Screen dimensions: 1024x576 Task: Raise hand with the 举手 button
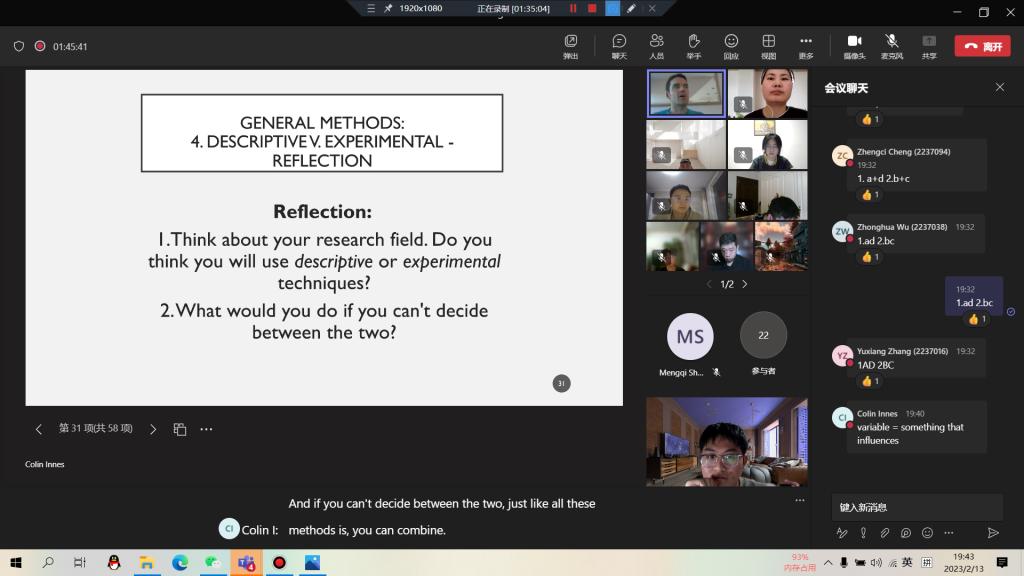coord(693,45)
